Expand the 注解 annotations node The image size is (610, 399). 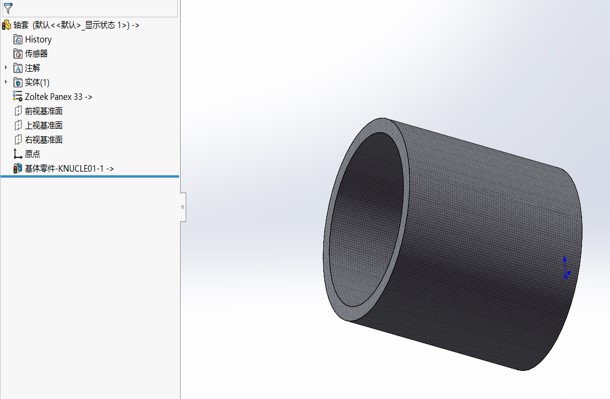[6, 68]
